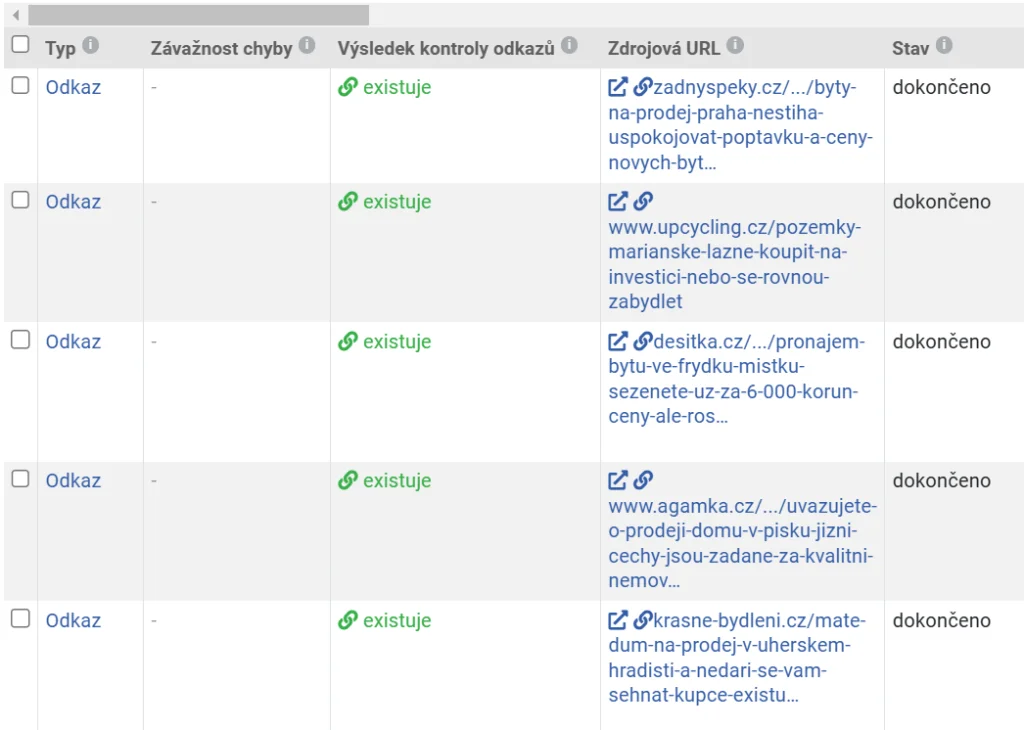Screen dimensions: 1024x730
Task: Check the first row's checkbox
Action: pyautogui.click(x=19, y=86)
